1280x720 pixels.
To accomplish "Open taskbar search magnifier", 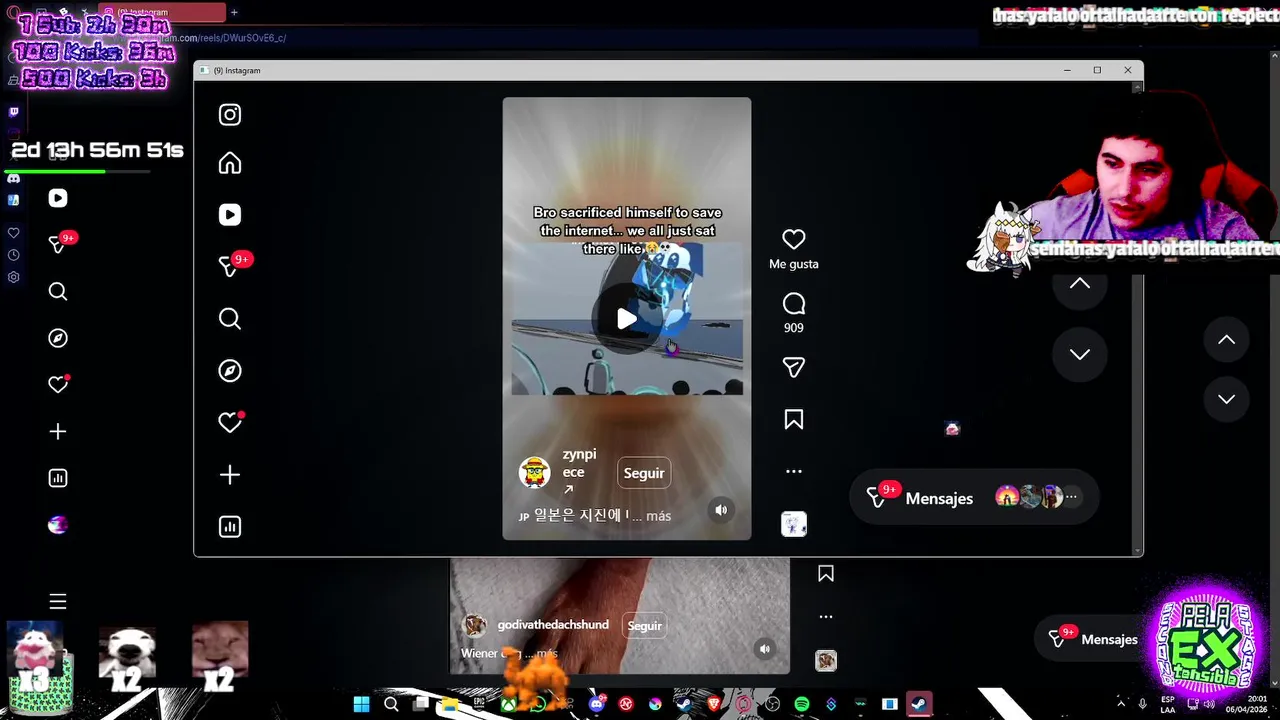I will (391, 704).
